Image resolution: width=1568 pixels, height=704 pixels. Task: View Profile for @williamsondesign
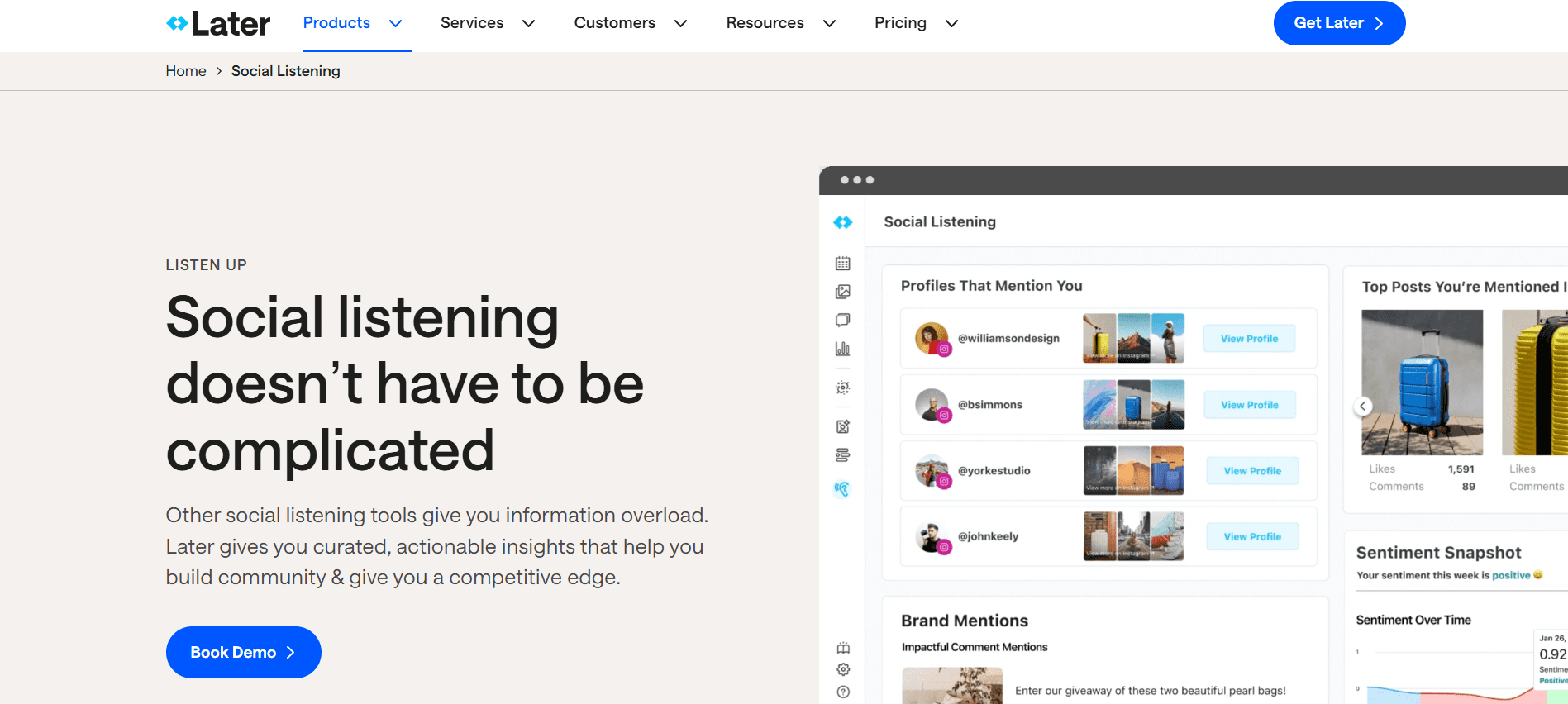(x=1249, y=339)
